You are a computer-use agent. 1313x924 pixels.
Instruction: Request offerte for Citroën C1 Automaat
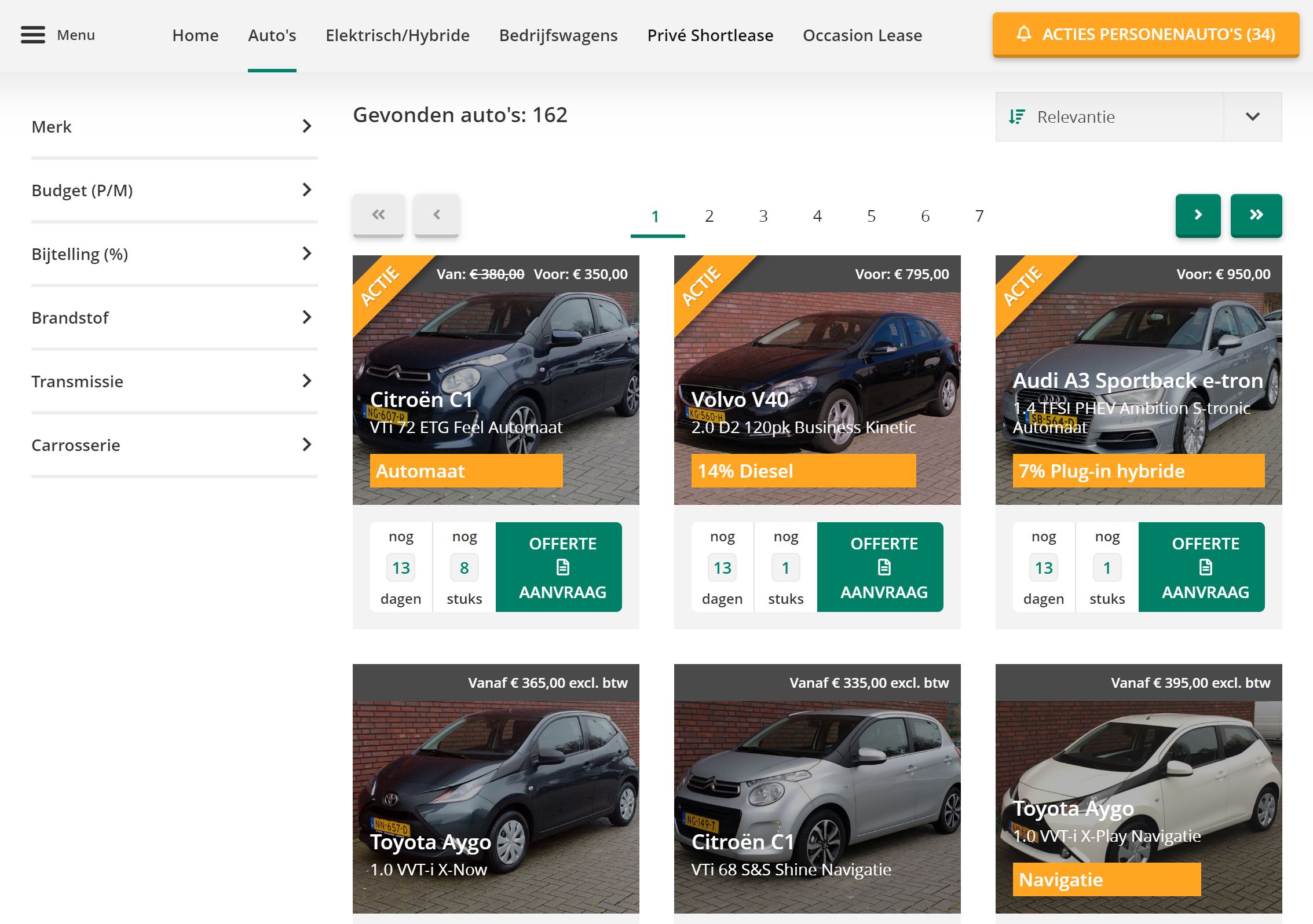point(558,567)
